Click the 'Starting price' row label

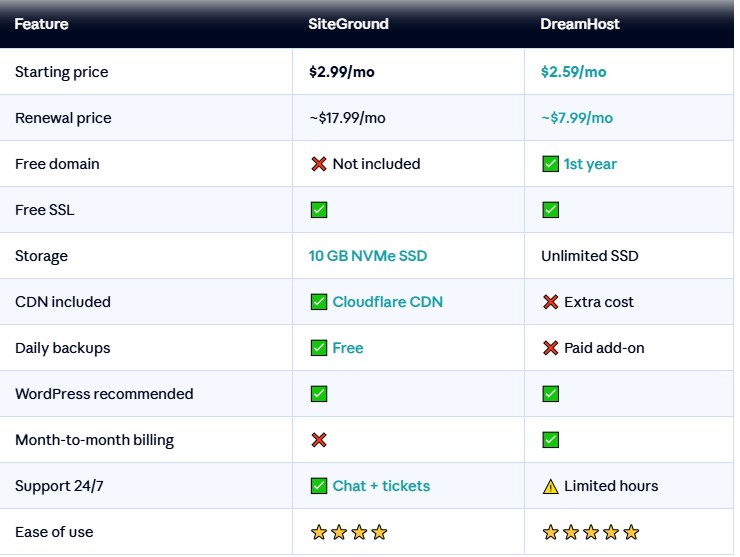click(62, 72)
